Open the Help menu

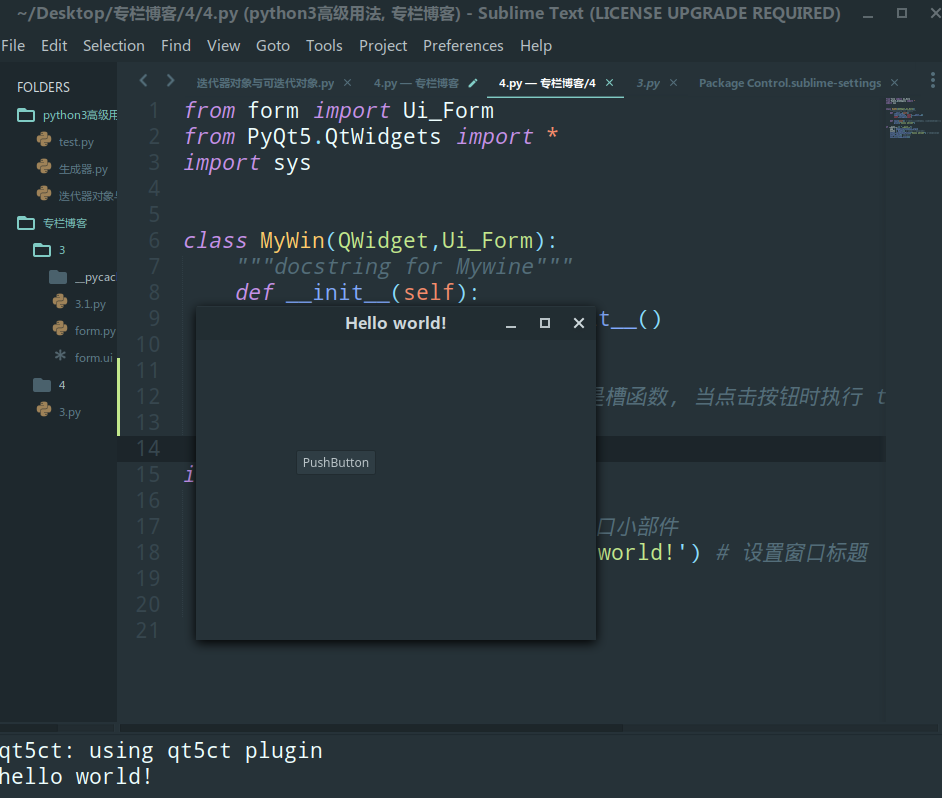click(x=536, y=46)
